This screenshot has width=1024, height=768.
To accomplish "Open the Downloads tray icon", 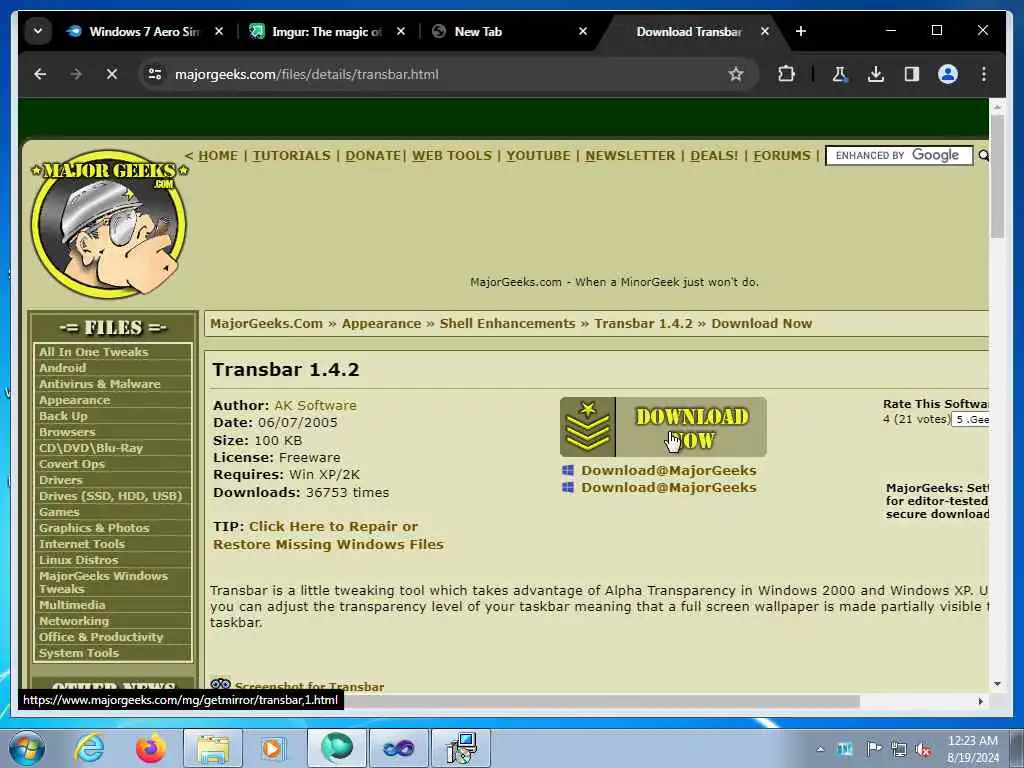I will tap(876, 74).
